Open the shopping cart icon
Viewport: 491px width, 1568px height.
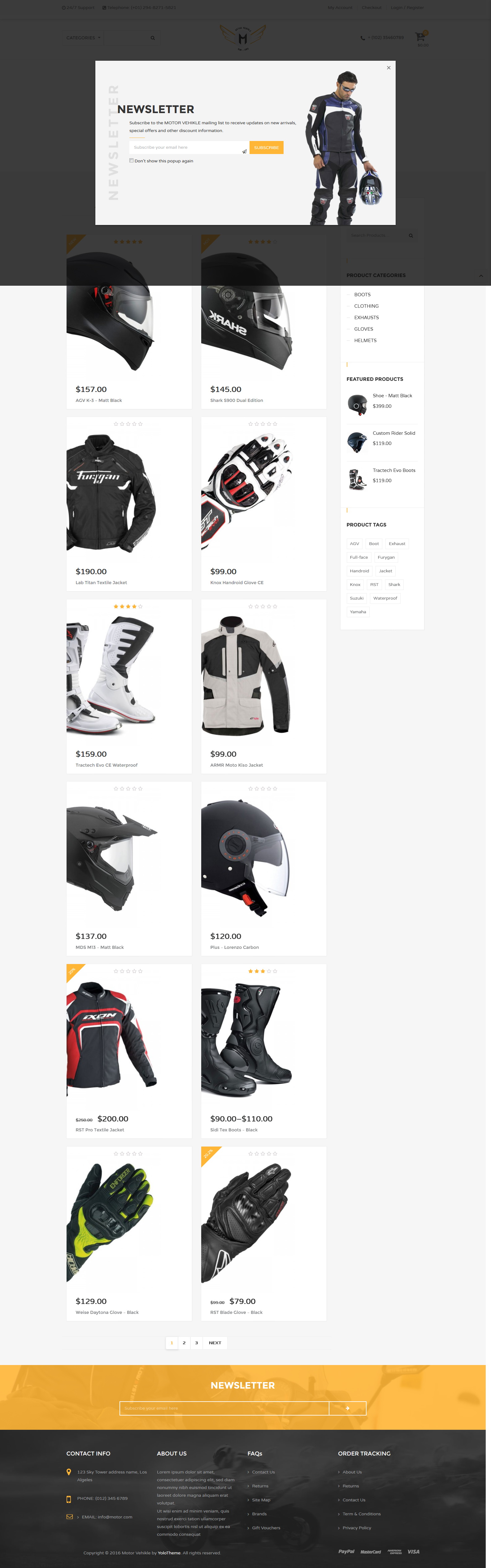(x=420, y=37)
